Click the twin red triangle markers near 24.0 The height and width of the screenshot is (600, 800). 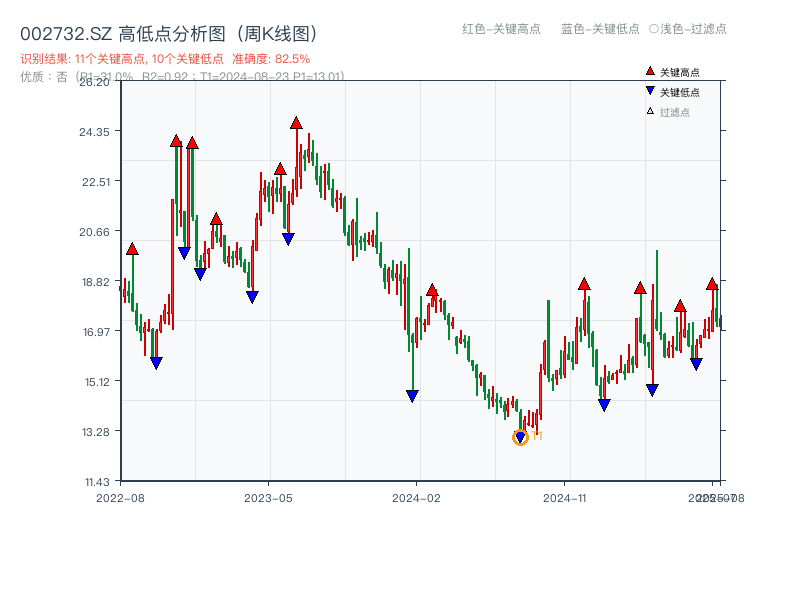(x=184, y=143)
